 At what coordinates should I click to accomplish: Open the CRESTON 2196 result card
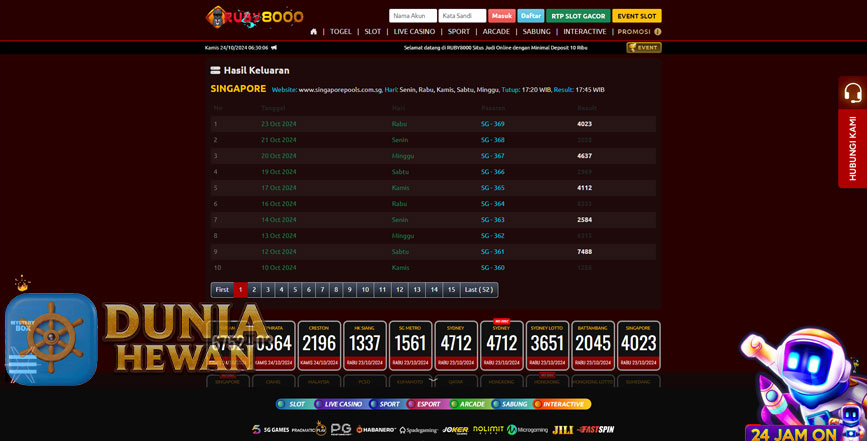click(x=319, y=345)
